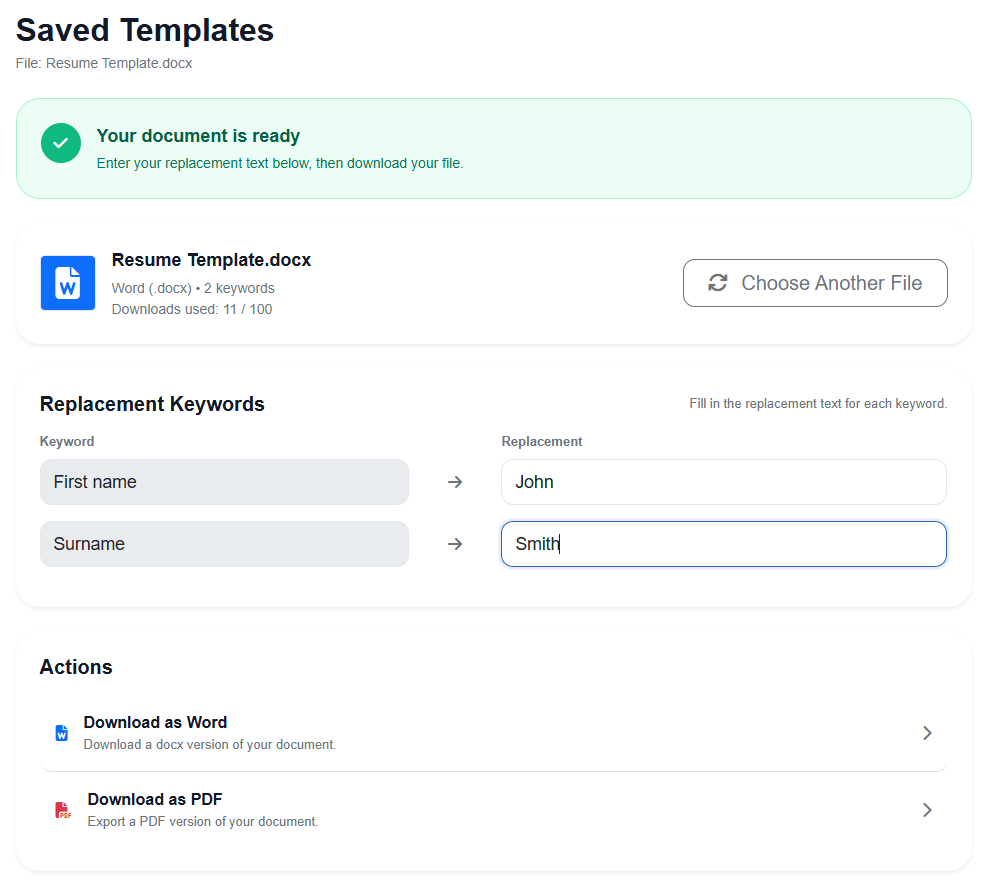Viewport: 1002px width, 887px height.
Task: Click the arrow beside First name keyword
Action: coord(455,482)
